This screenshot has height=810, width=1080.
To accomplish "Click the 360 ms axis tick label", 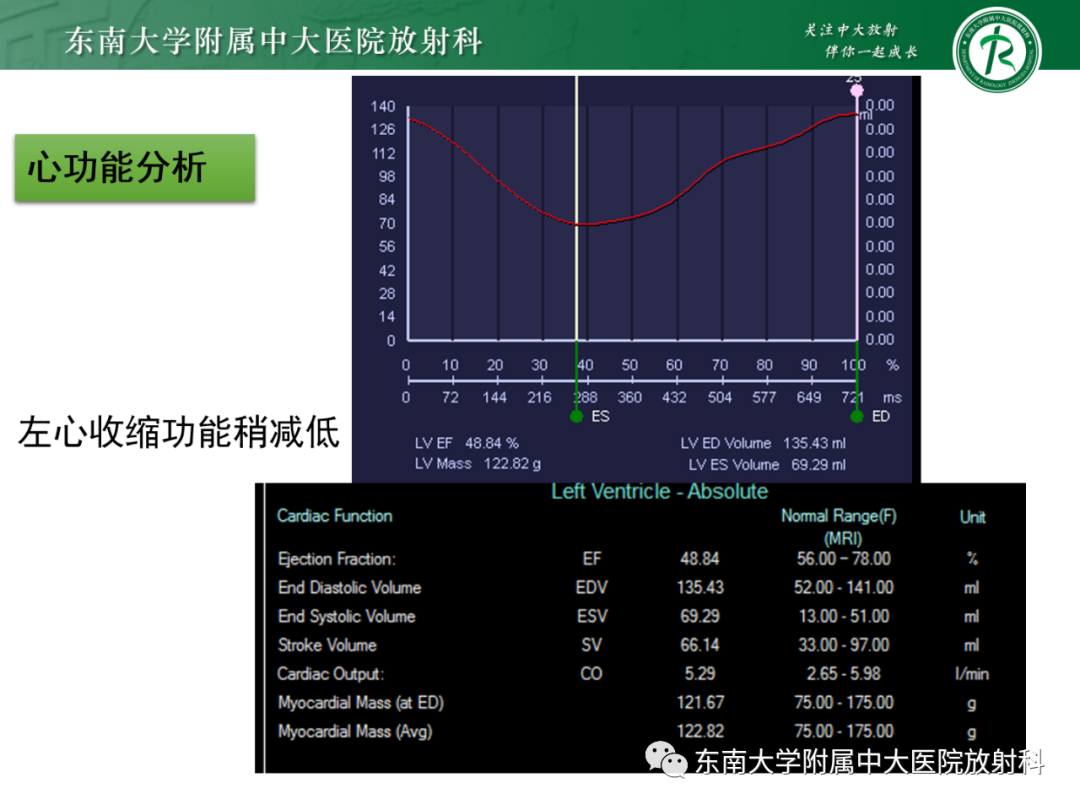I will [x=630, y=397].
